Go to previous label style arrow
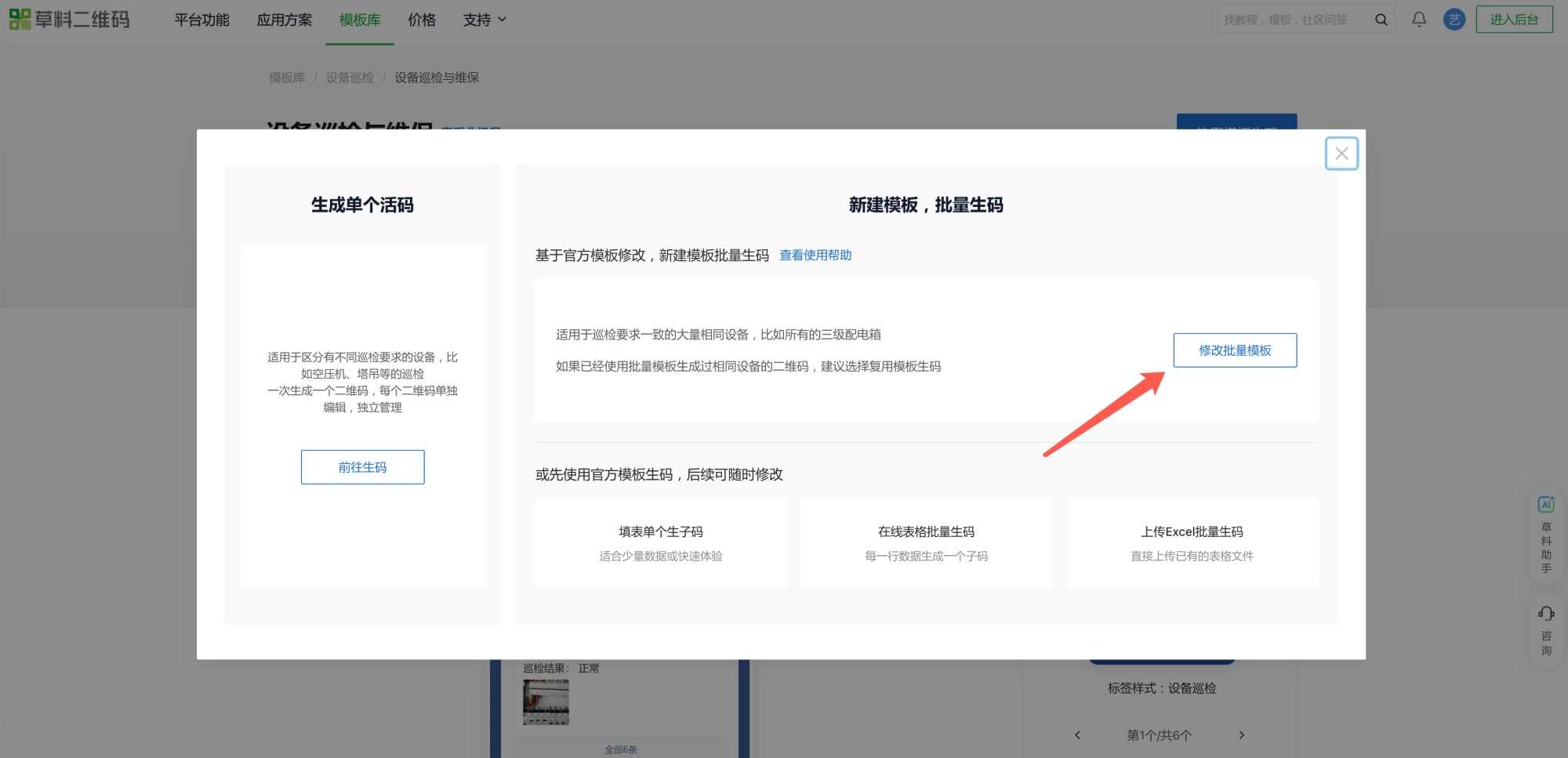 1077,735
